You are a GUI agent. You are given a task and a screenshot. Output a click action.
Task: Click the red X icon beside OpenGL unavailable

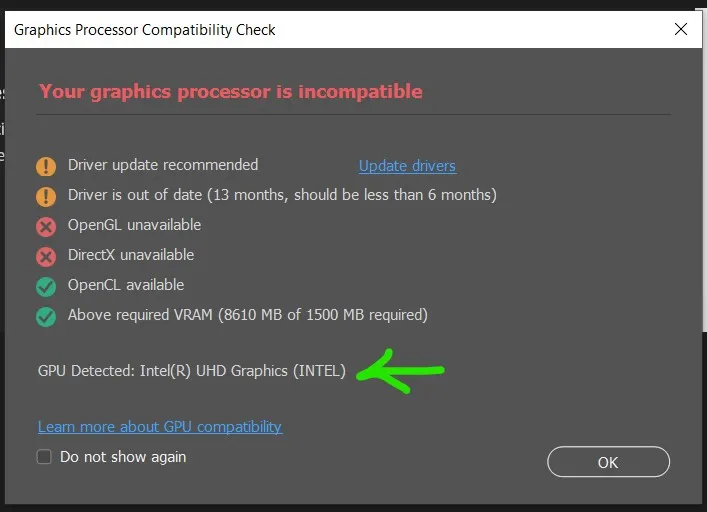click(x=46, y=227)
